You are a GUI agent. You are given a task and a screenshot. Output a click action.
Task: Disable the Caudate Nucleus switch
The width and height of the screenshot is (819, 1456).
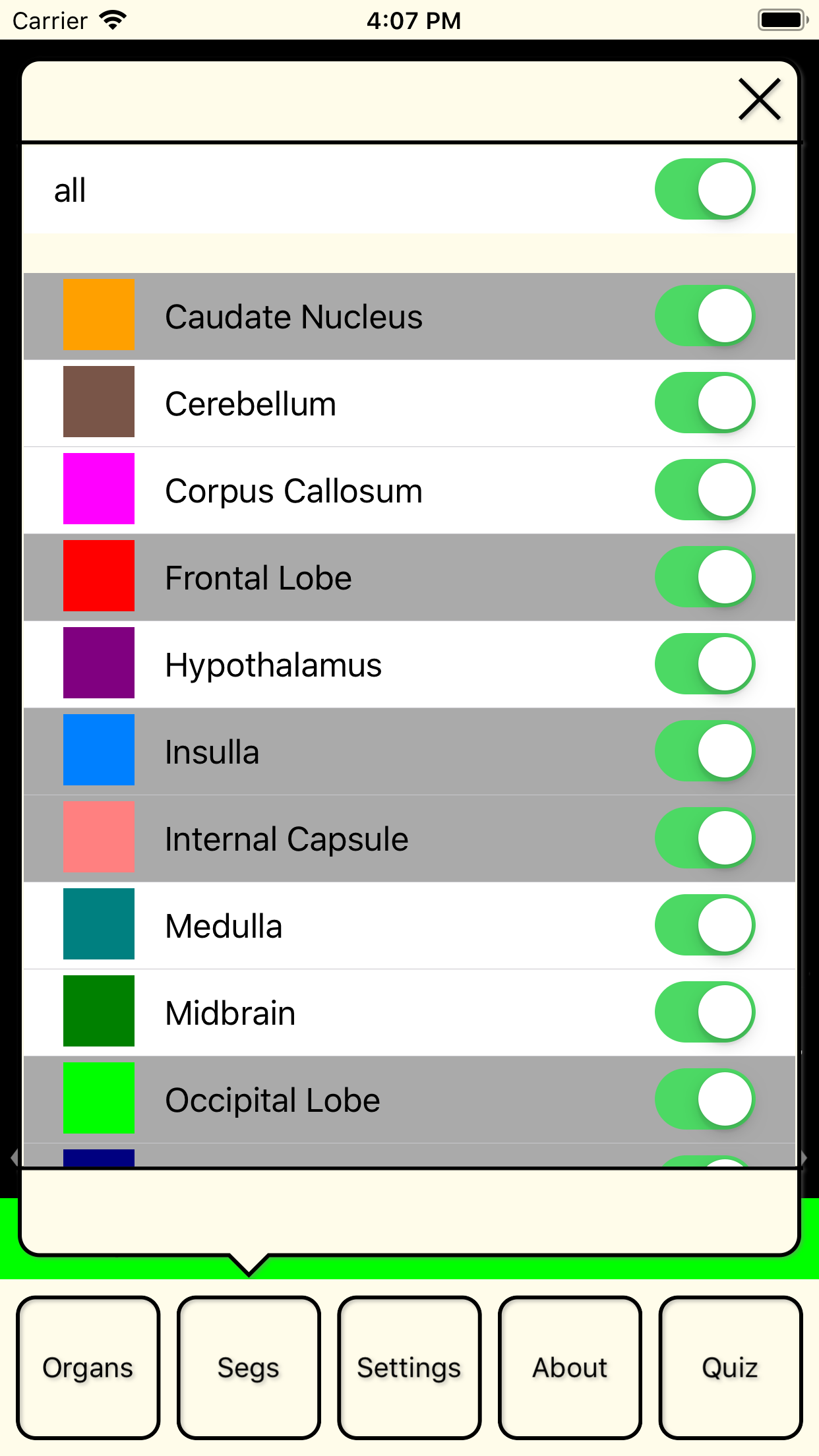coord(704,316)
